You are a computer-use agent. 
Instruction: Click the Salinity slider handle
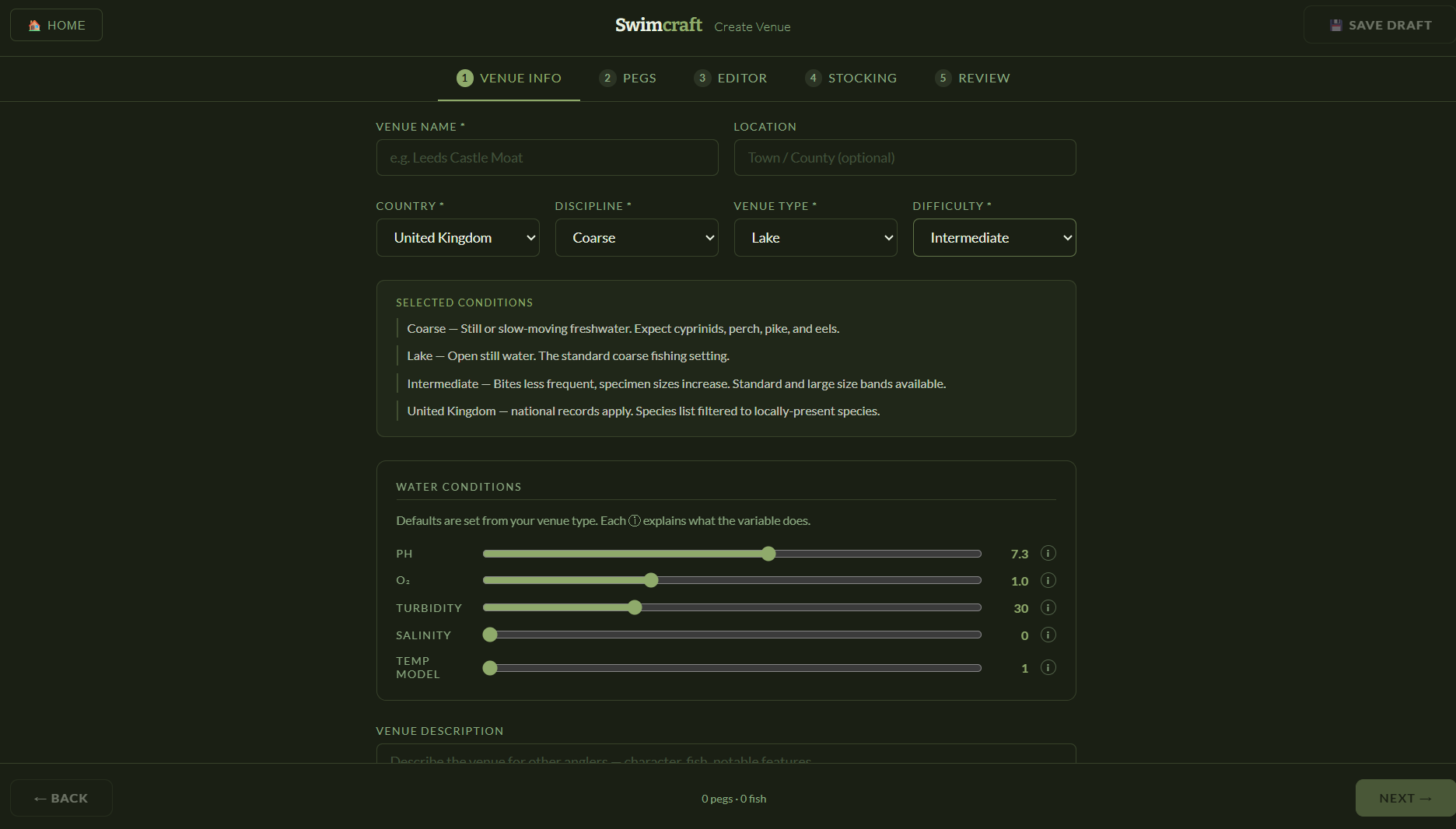pos(490,635)
